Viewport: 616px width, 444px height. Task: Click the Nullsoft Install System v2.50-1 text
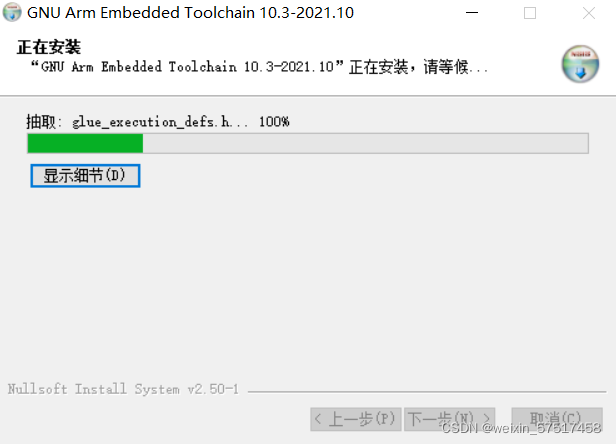[x=123, y=389]
